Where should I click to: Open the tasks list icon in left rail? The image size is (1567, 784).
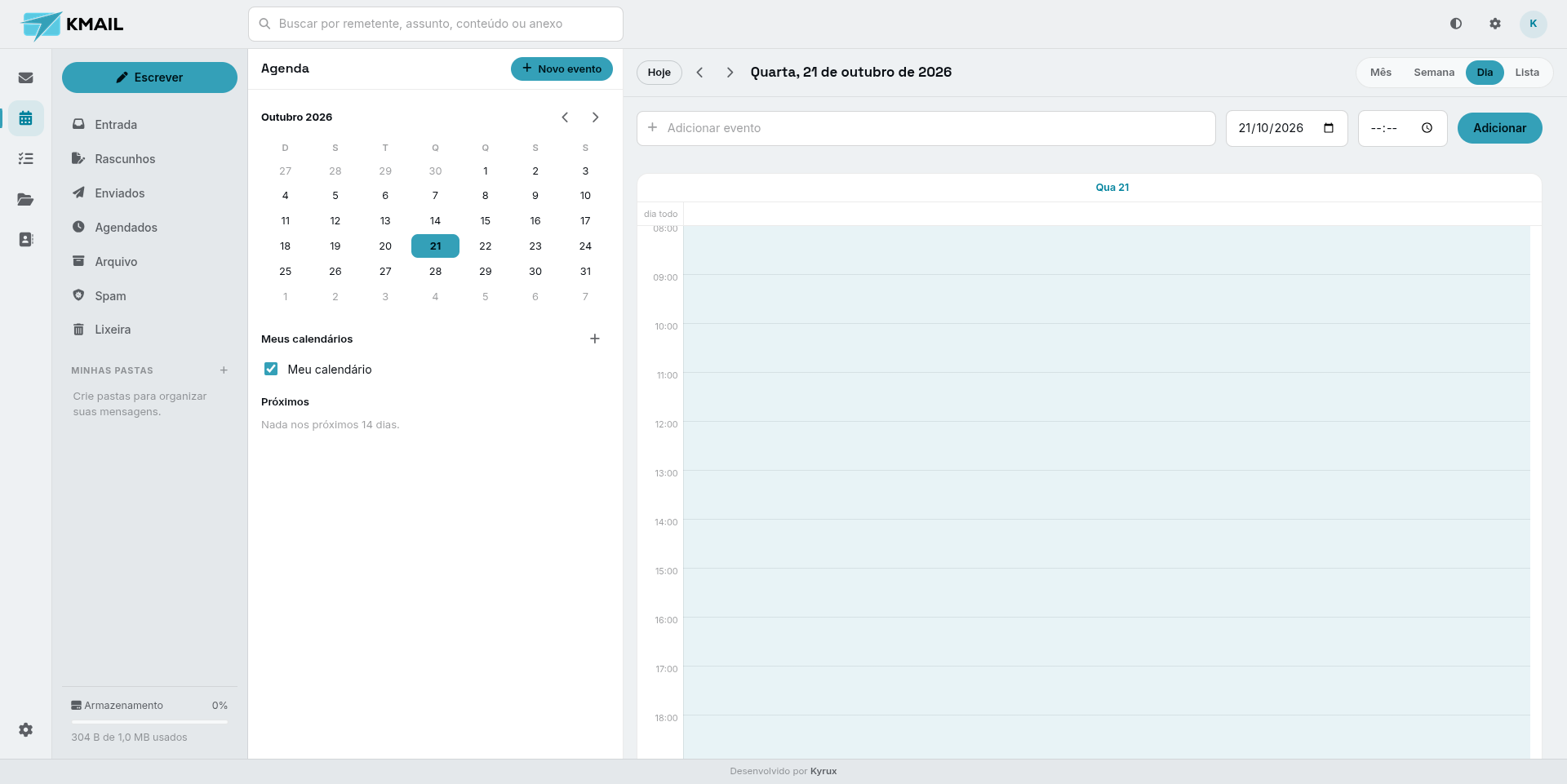tap(26, 158)
